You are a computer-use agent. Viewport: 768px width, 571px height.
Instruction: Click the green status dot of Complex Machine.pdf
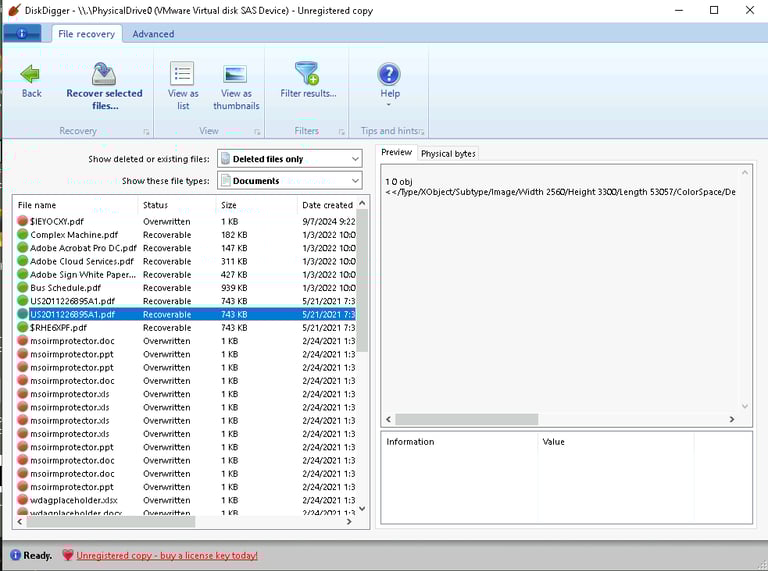pyautogui.click(x=23, y=234)
